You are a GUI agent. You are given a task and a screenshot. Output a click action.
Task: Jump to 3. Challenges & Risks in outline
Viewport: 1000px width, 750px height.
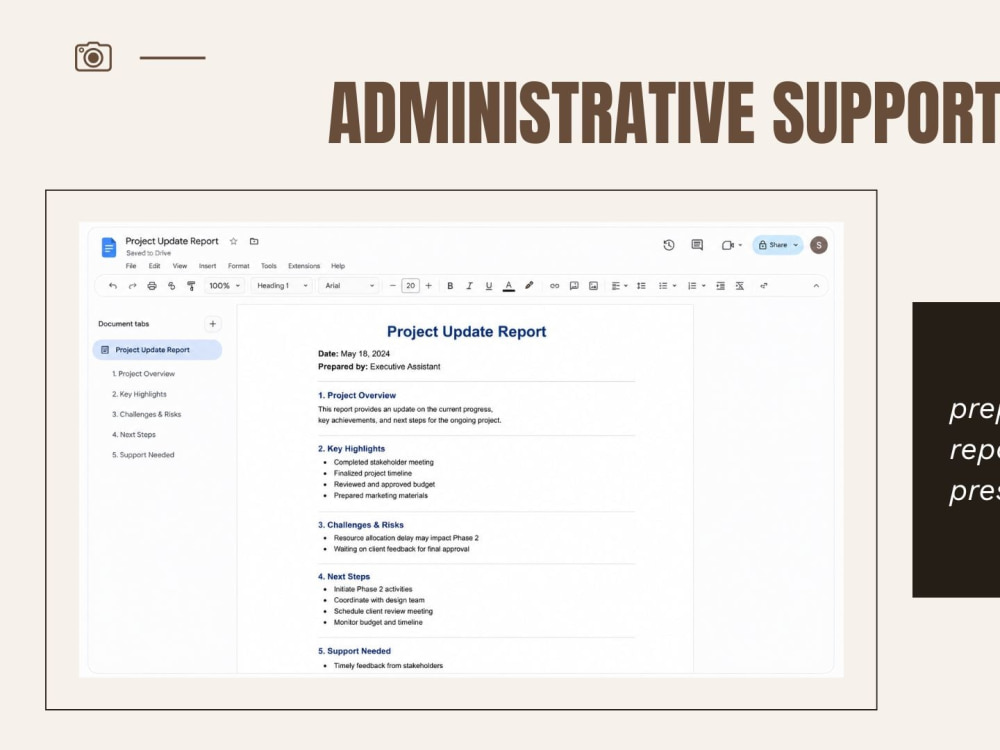(147, 415)
